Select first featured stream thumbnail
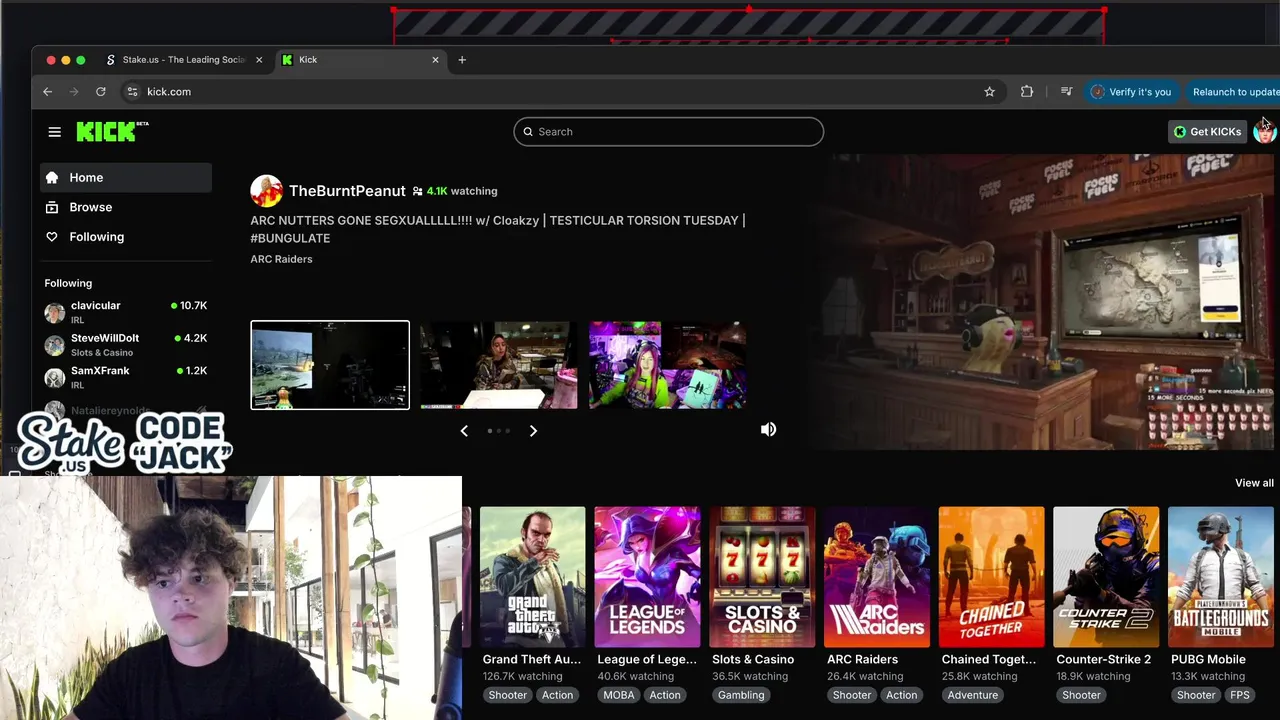Screen dimensions: 1280x720 [330, 365]
